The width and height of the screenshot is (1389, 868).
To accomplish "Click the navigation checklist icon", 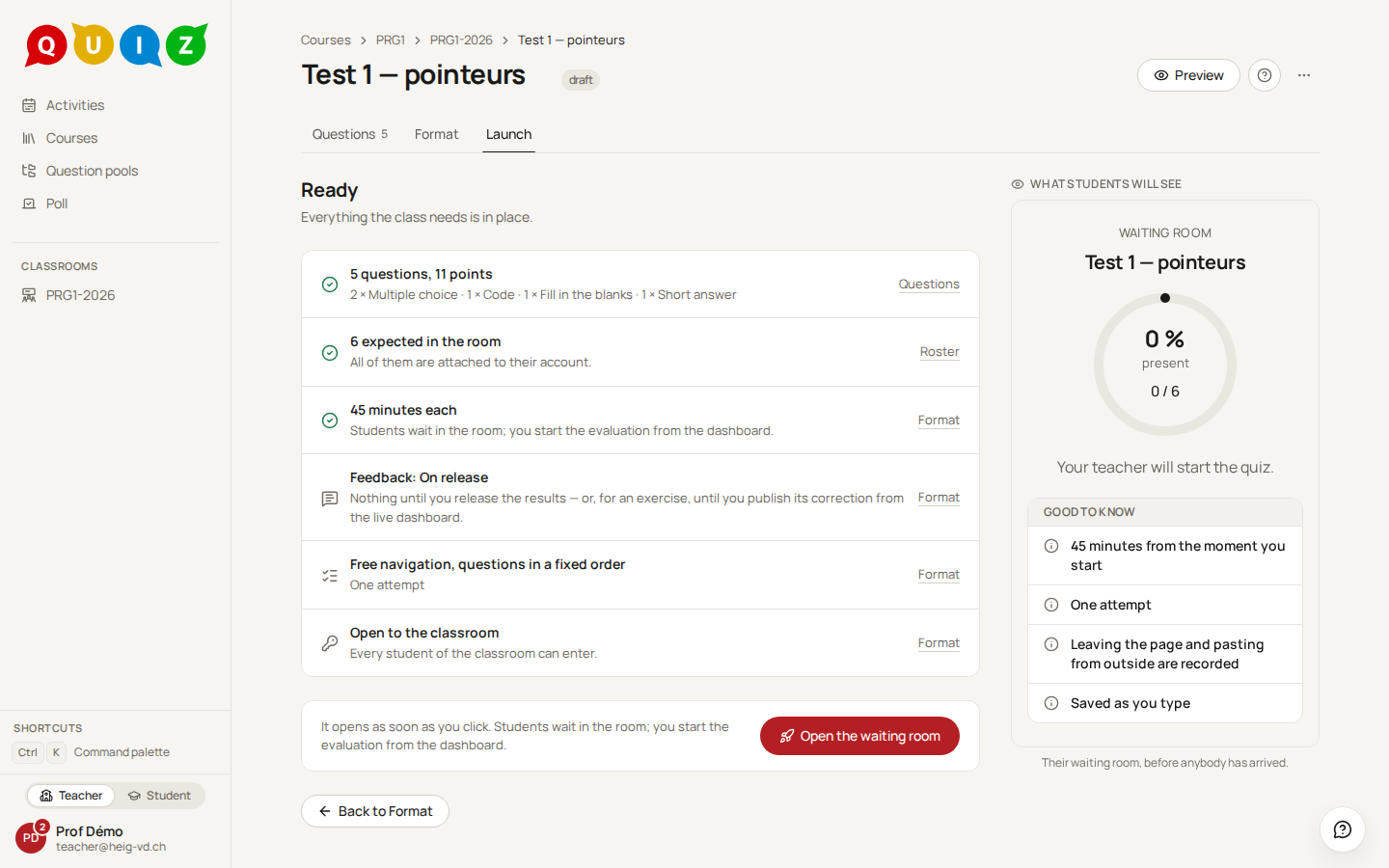I will 330,576.
